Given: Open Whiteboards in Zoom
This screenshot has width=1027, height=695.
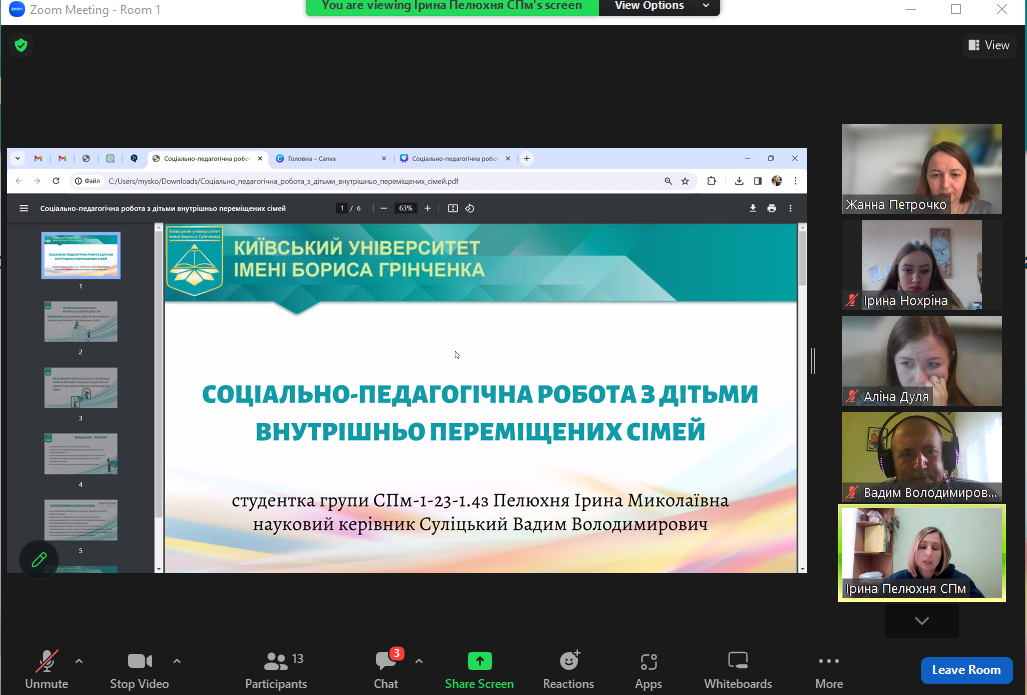Looking at the screenshot, I should (x=737, y=668).
